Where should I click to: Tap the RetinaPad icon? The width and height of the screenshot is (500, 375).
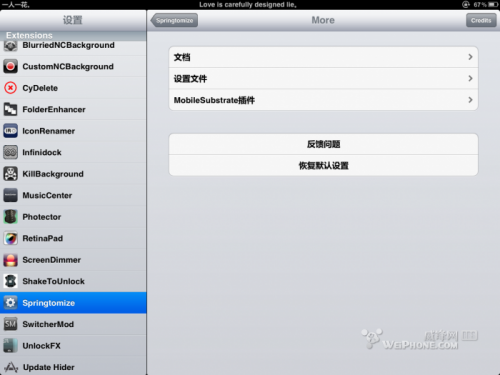(x=10, y=238)
